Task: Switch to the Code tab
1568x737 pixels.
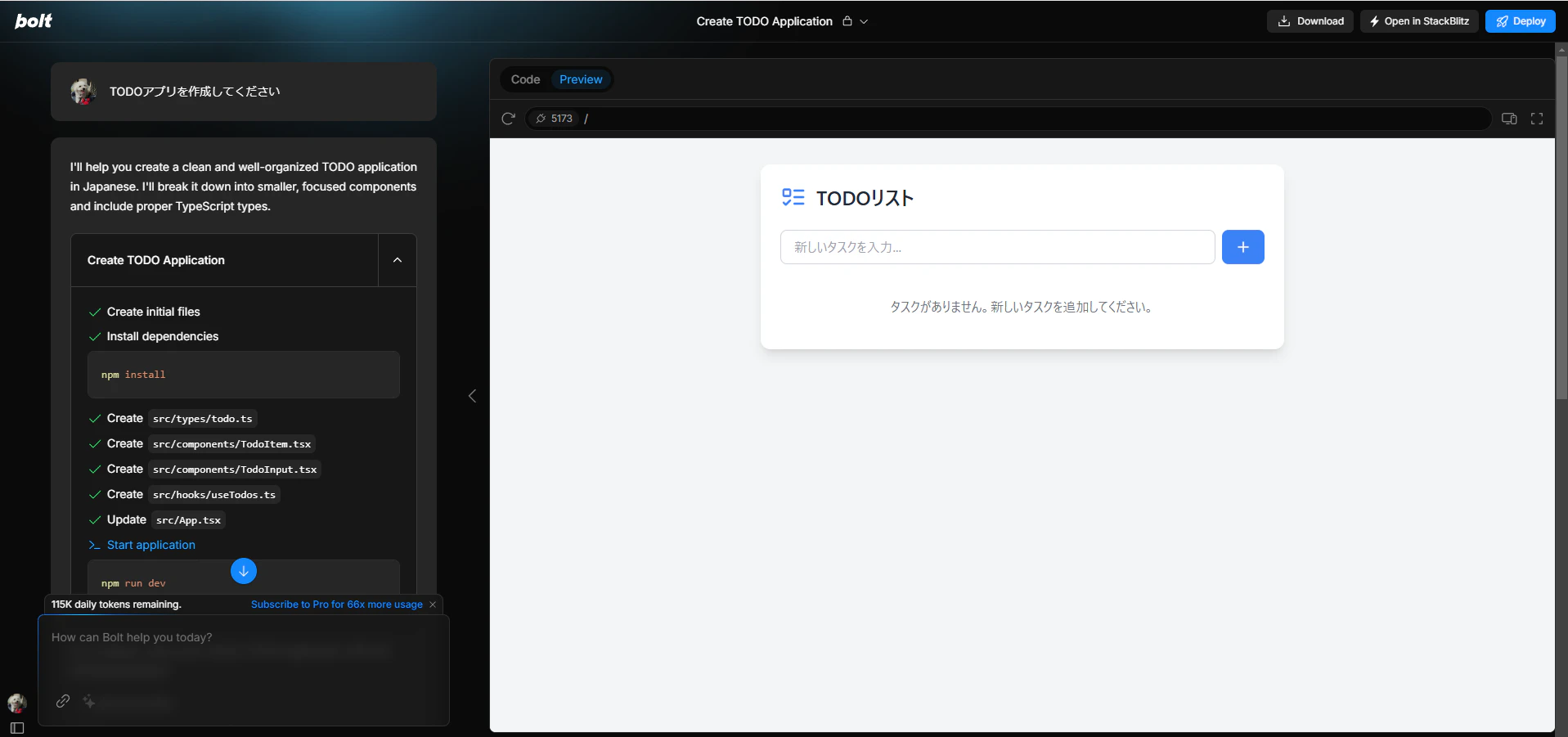Action: tap(525, 79)
